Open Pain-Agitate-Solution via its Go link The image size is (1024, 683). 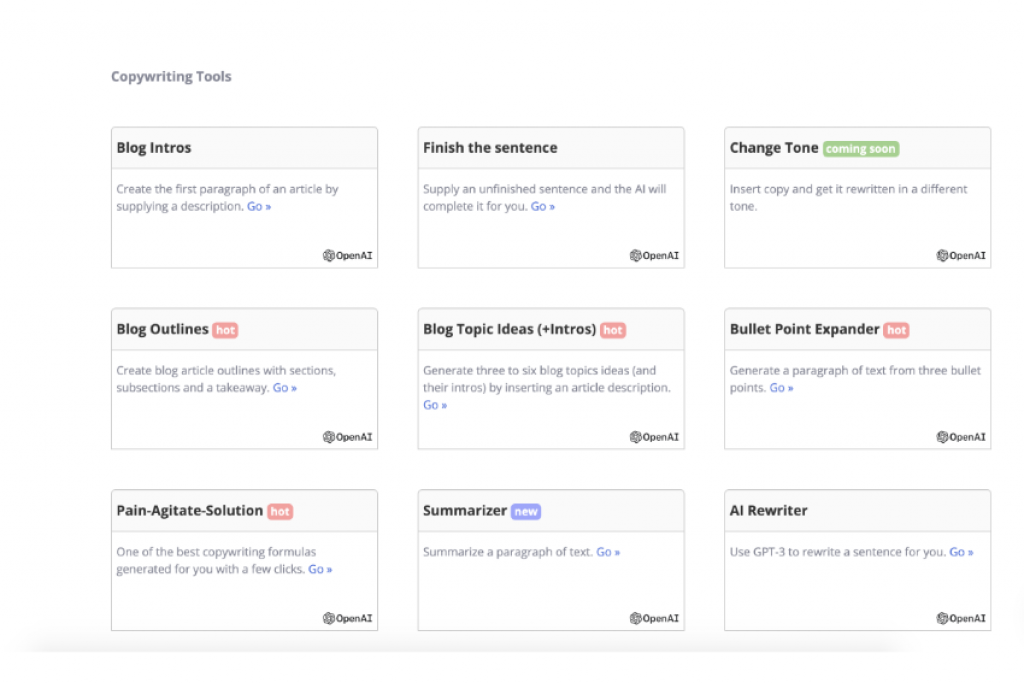320,569
